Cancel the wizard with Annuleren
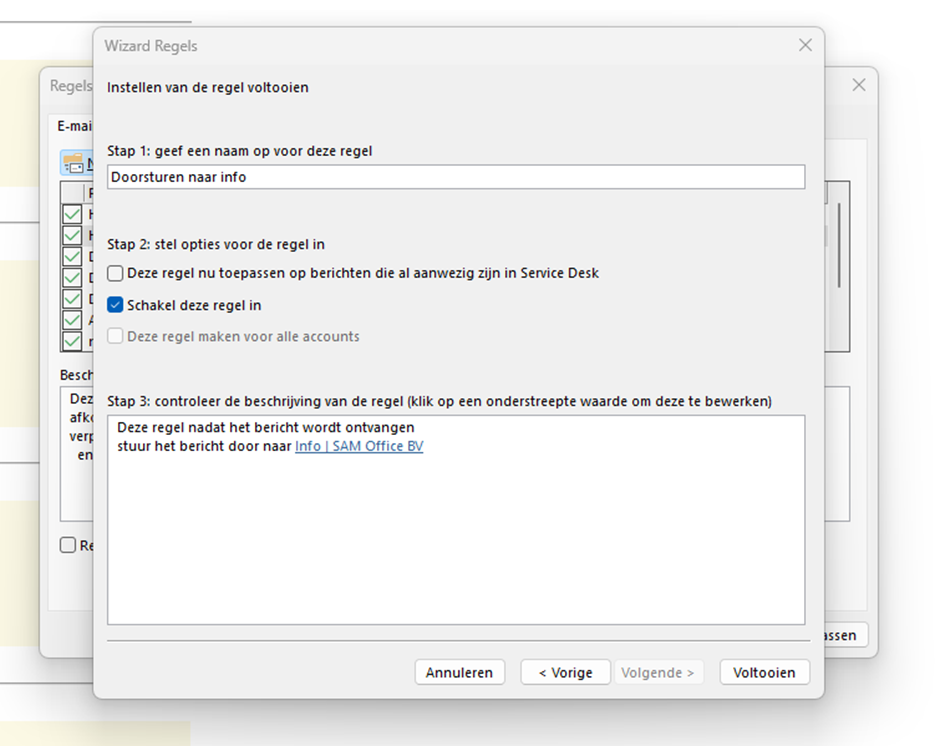 click(459, 672)
